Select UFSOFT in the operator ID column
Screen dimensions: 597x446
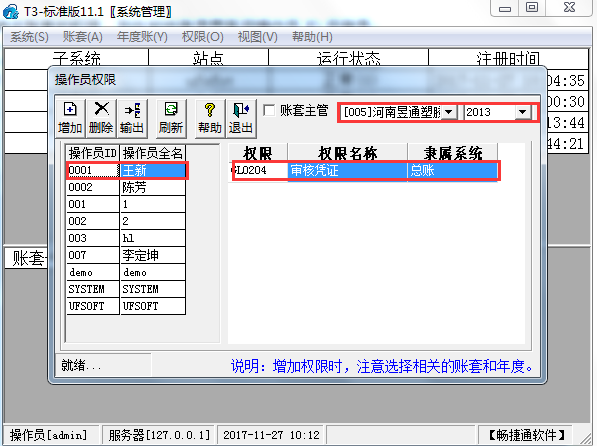[93, 306]
